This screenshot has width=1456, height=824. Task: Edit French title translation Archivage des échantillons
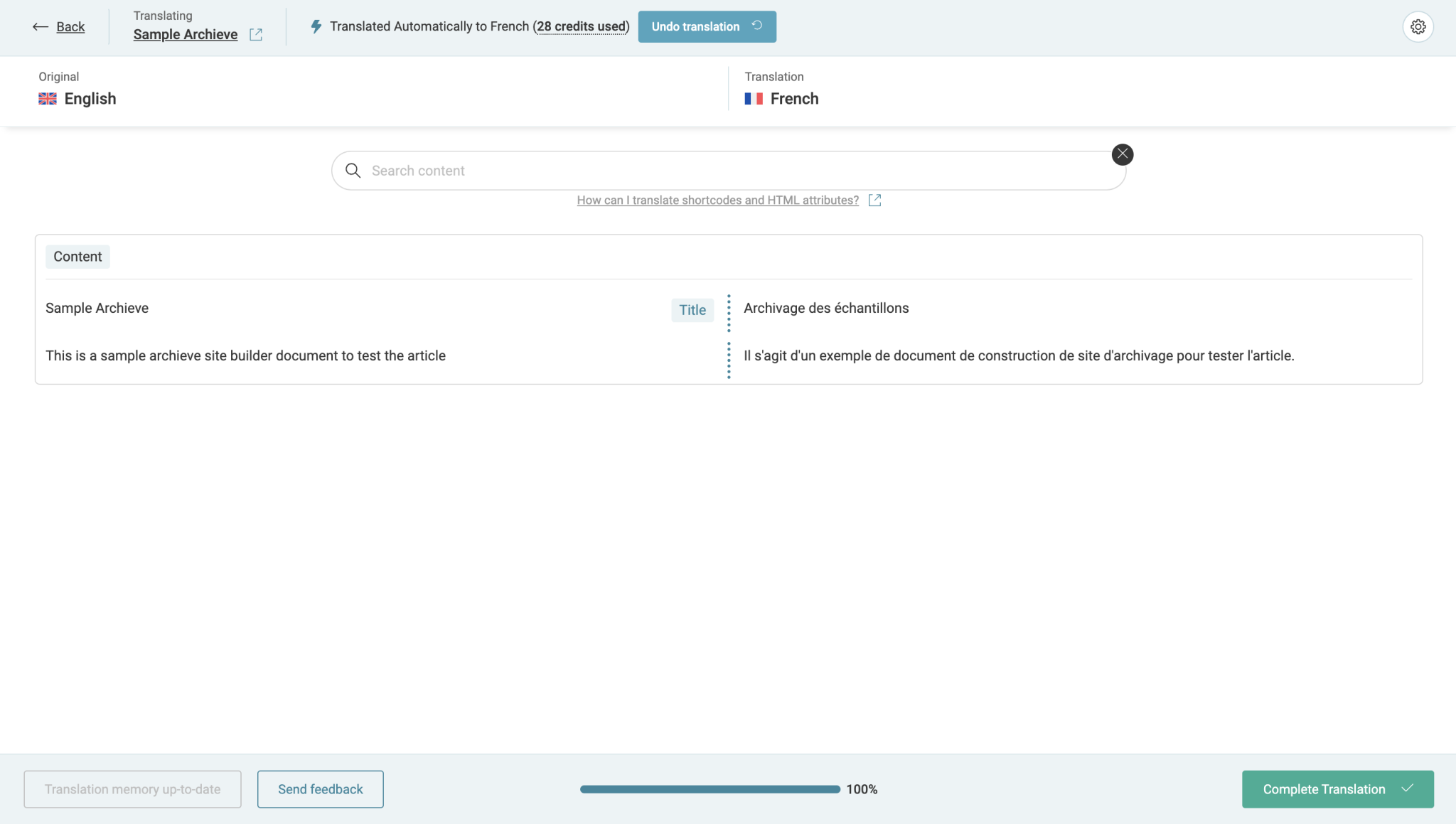coord(825,308)
